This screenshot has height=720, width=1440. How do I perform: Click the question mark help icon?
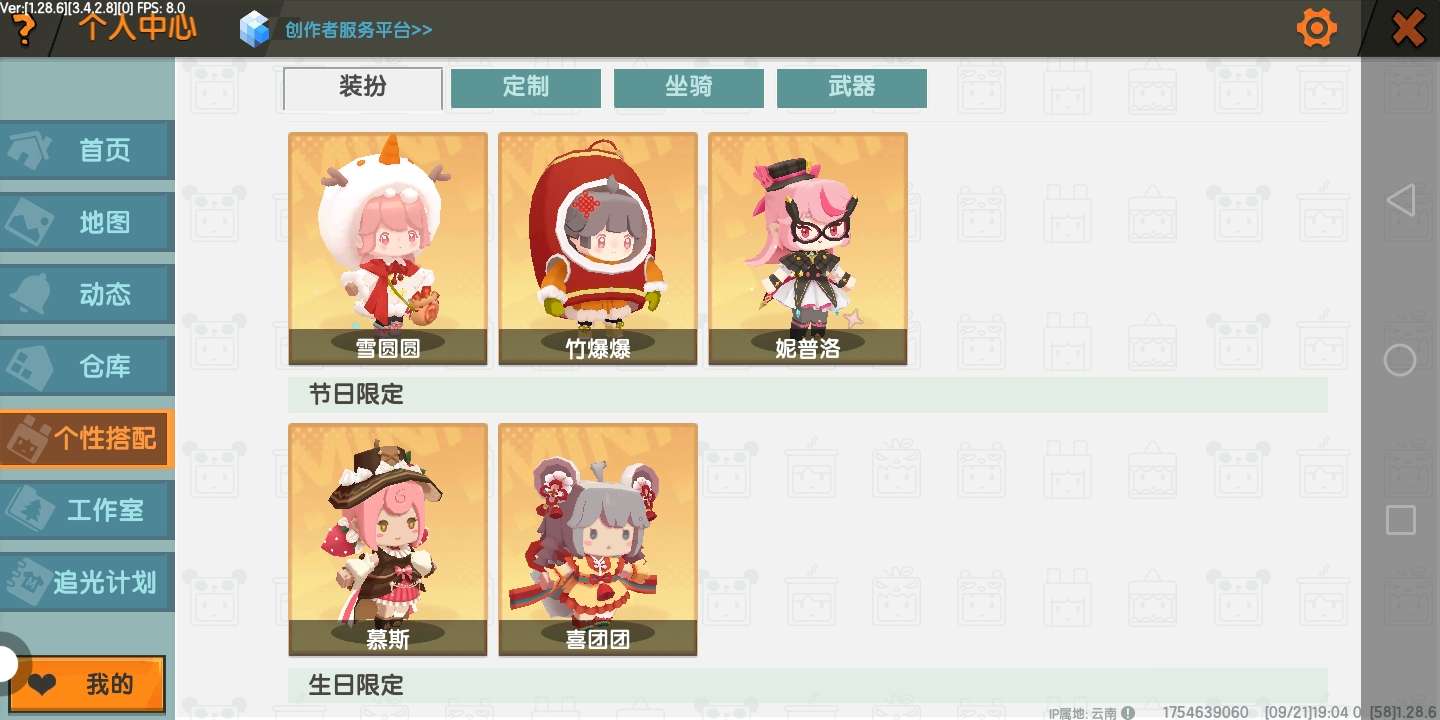pyautogui.click(x=22, y=30)
